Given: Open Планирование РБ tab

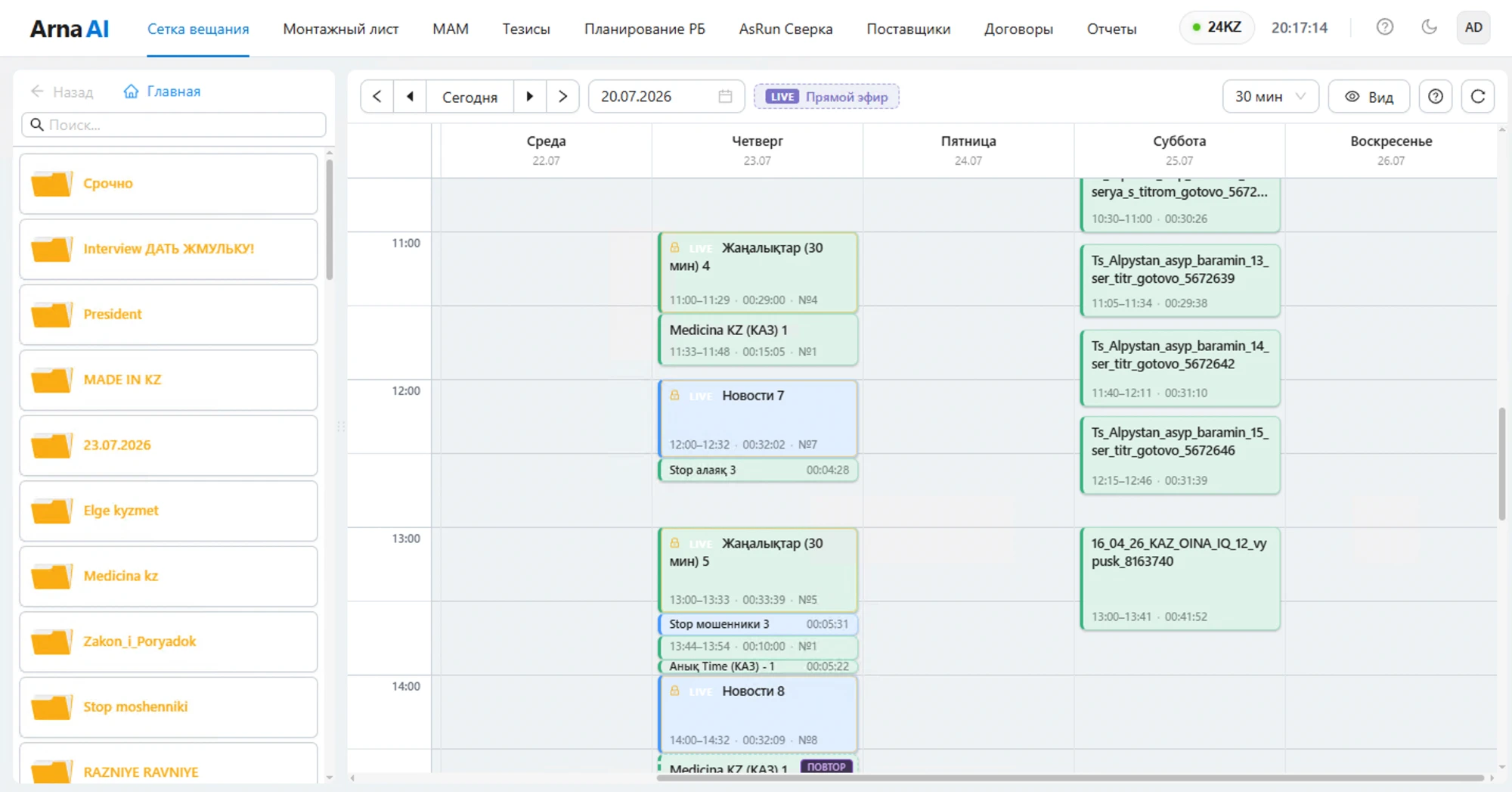Looking at the screenshot, I should click(645, 29).
